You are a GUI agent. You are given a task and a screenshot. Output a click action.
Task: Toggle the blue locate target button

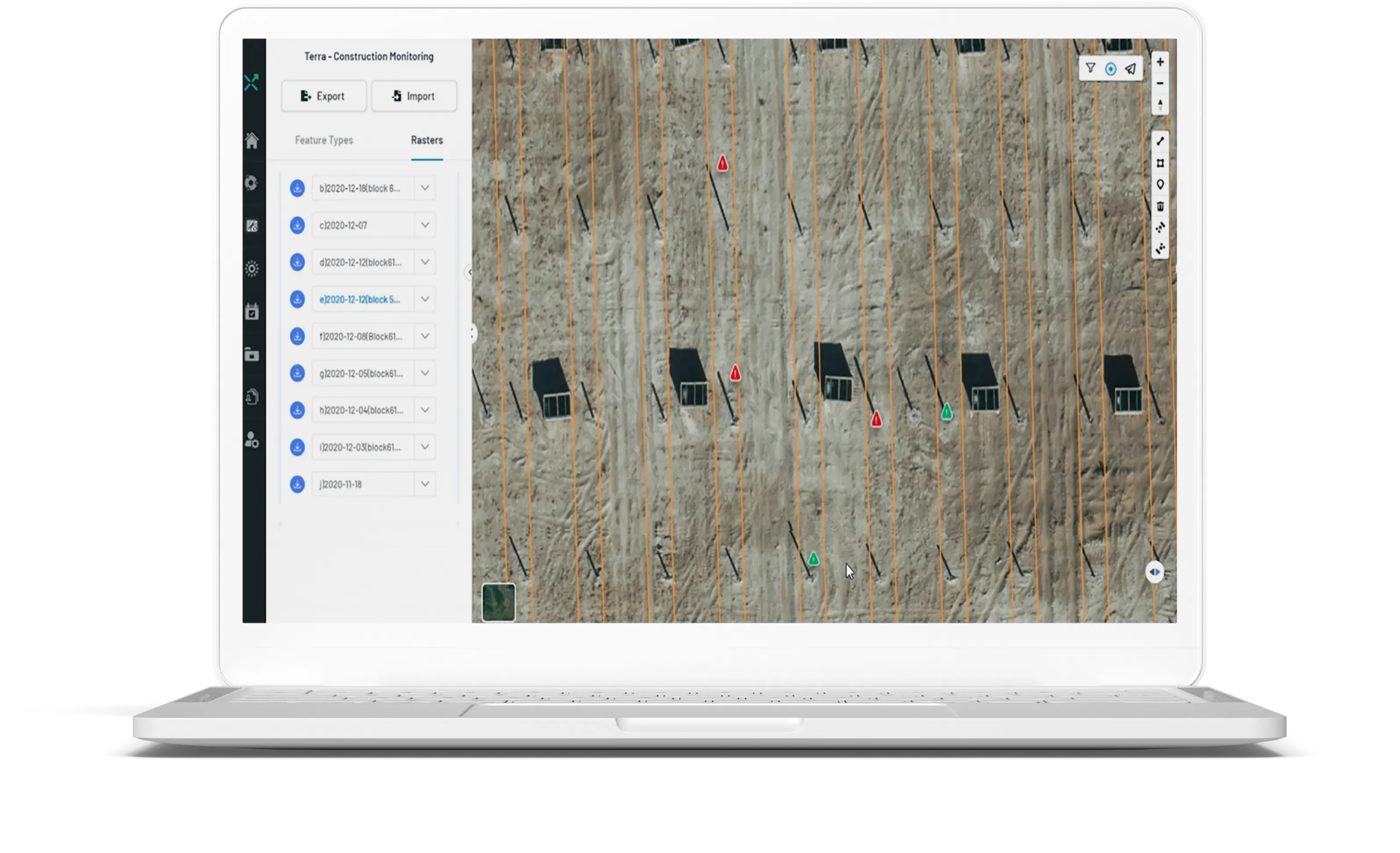click(x=1110, y=69)
